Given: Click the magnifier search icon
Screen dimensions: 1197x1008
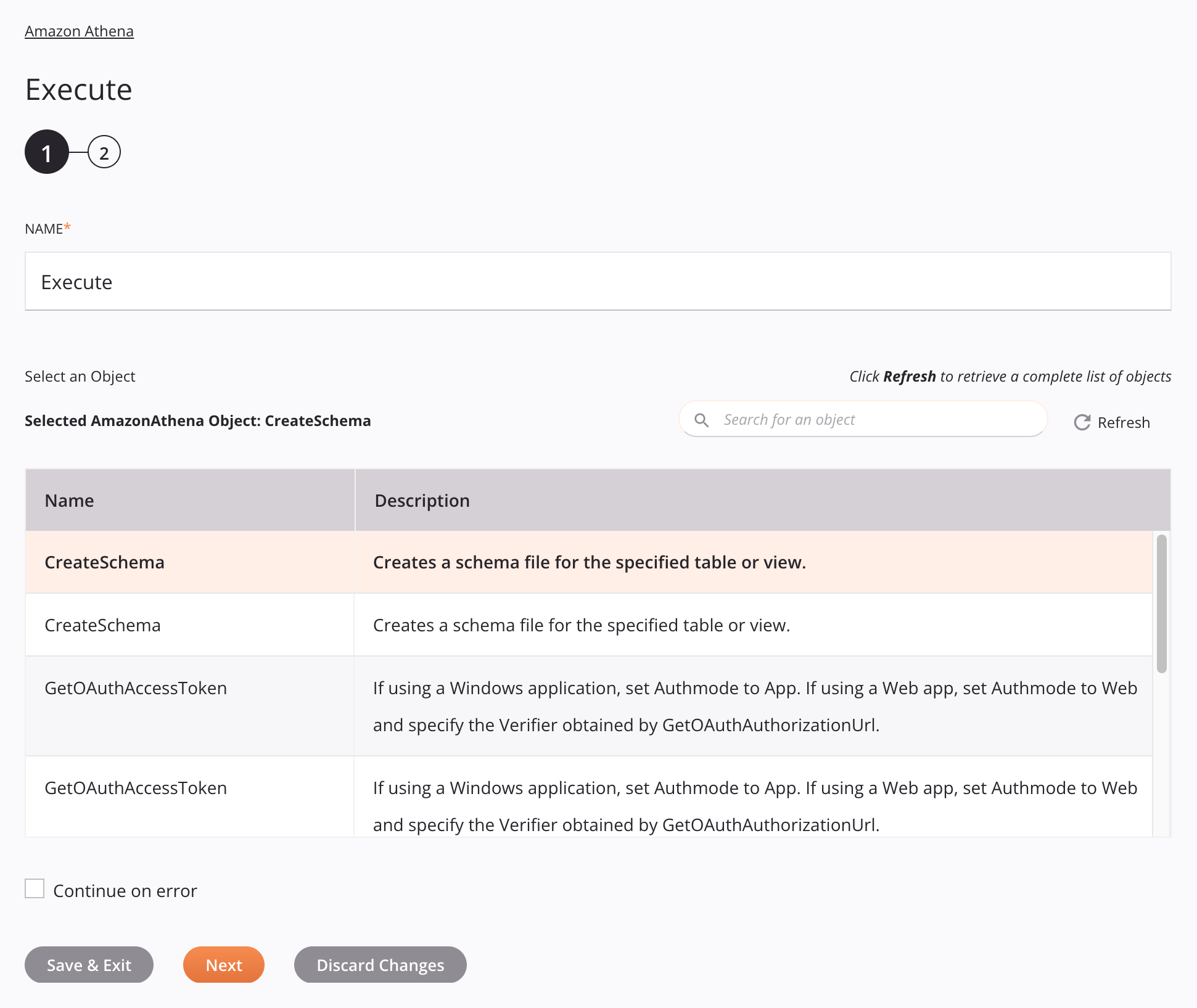Looking at the screenshot, I should click(701, 420).
